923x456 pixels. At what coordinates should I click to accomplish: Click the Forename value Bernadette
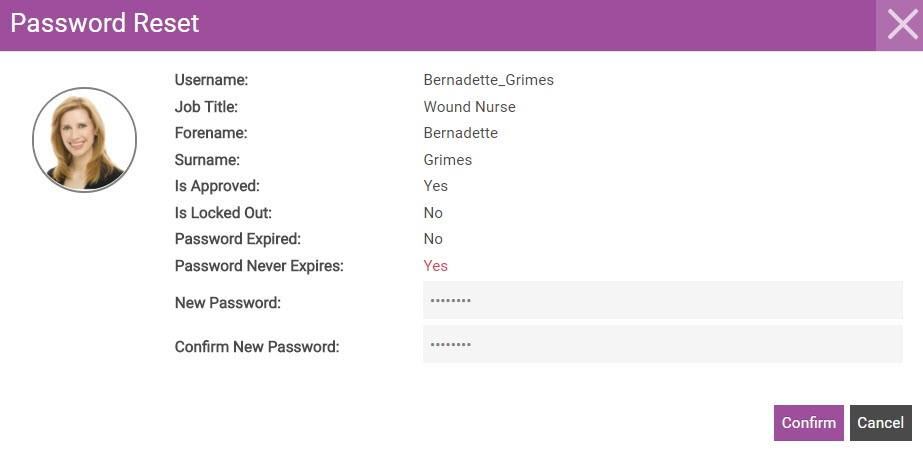click(460, 133)
